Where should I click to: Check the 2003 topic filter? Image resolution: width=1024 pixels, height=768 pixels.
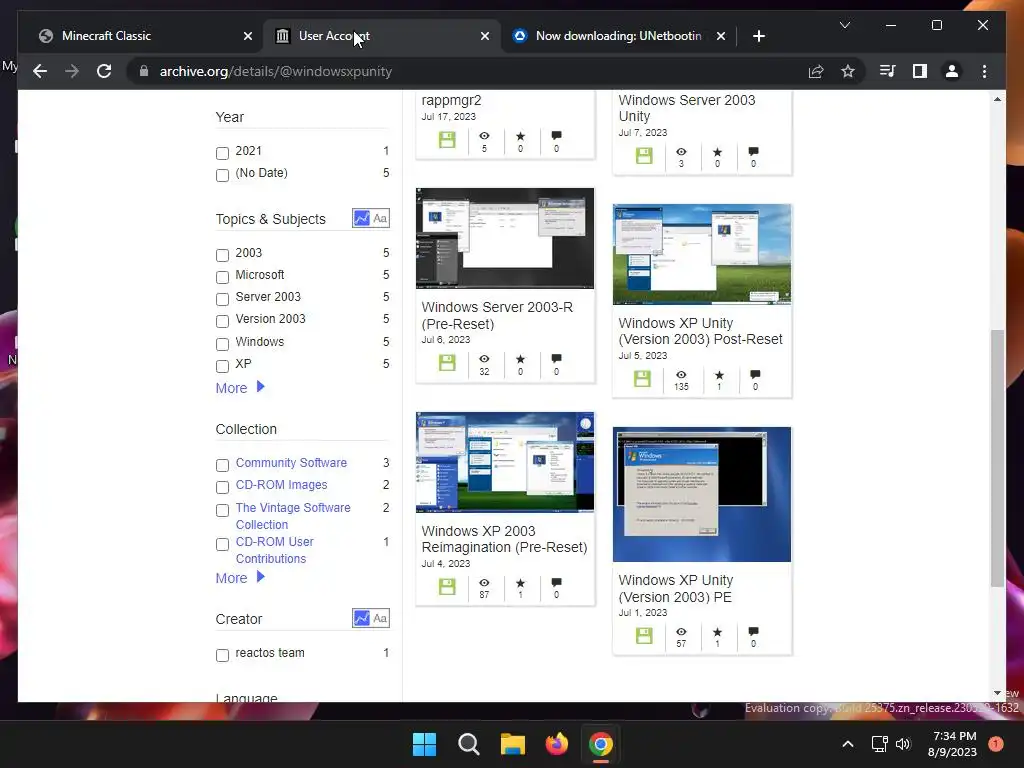click(x=223, y=255)
